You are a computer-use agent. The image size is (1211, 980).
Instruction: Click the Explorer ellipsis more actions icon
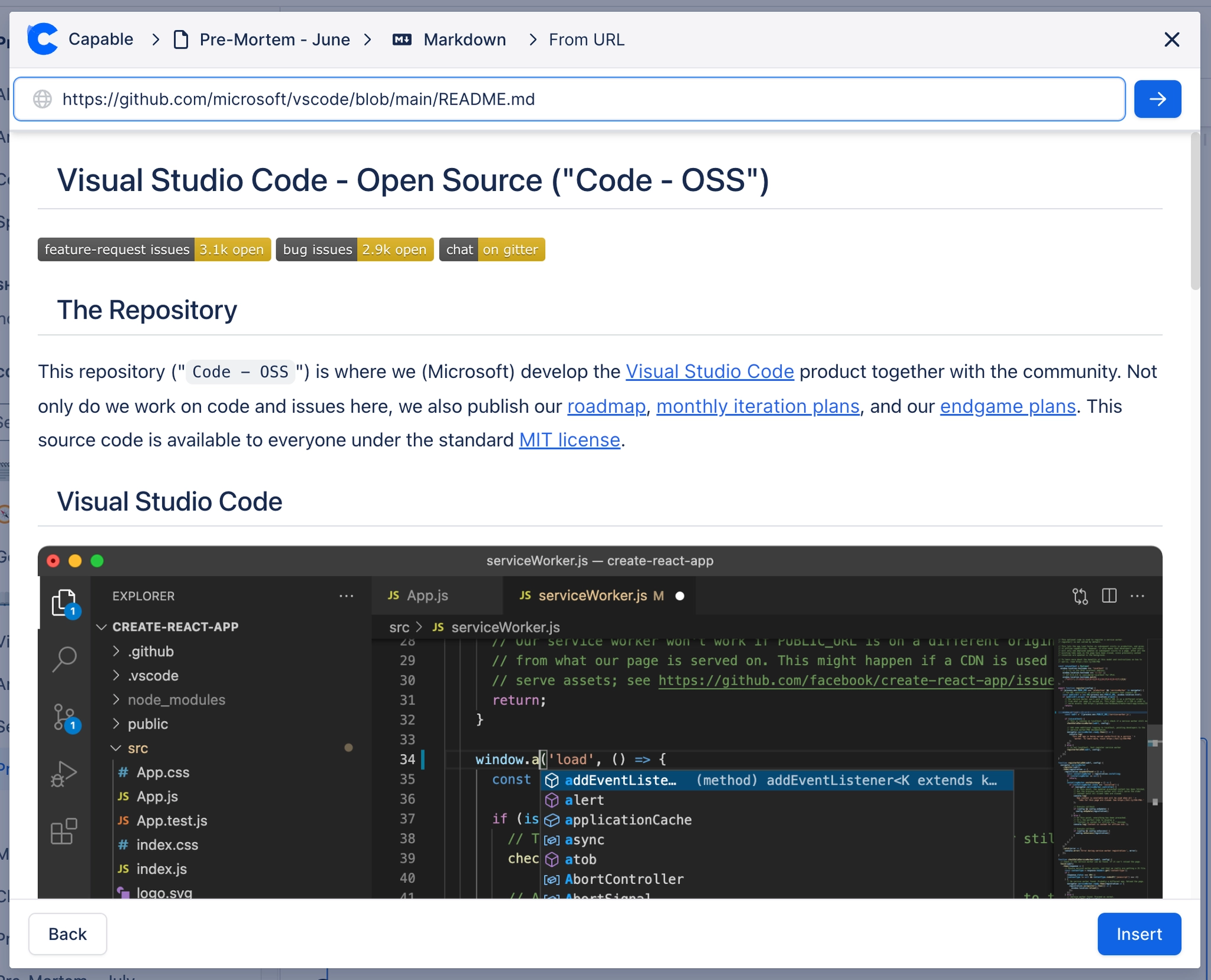[347, 596]
